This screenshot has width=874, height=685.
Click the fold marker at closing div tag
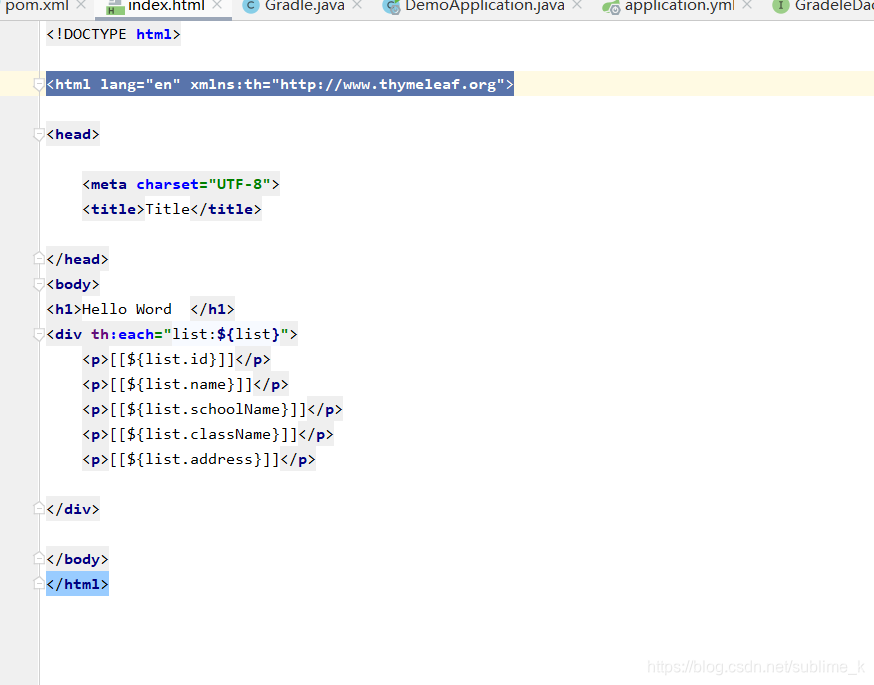pos(39,508)
